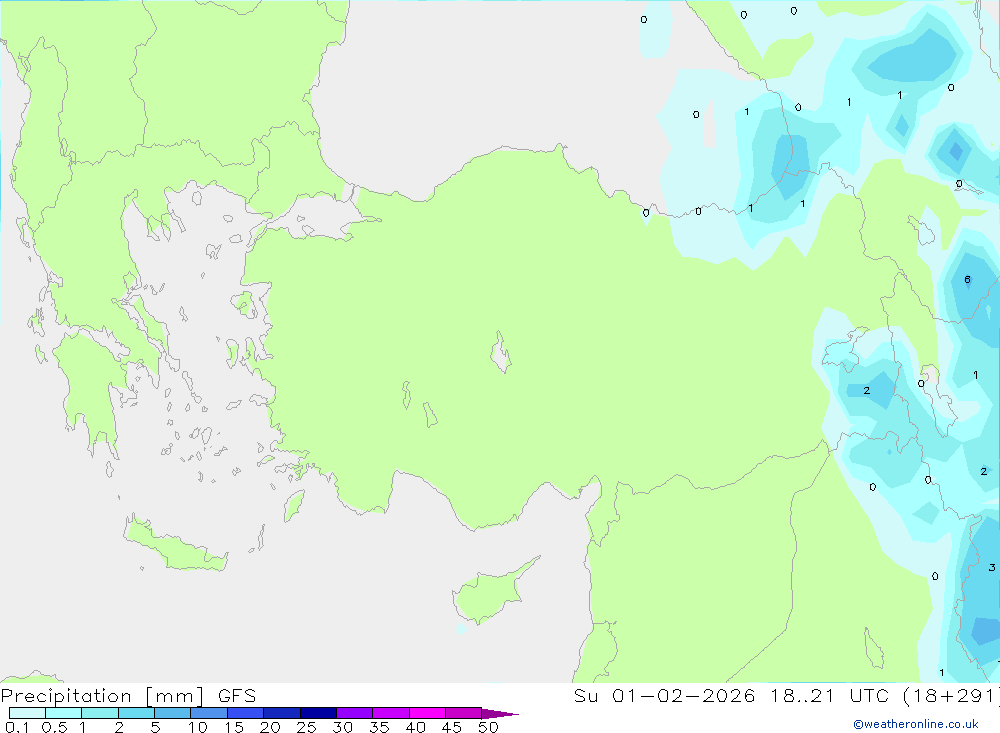Click the date 'Su 01-02-2026' label
This screenshot has height=733, width=1000.
click(x=664, y=696)
